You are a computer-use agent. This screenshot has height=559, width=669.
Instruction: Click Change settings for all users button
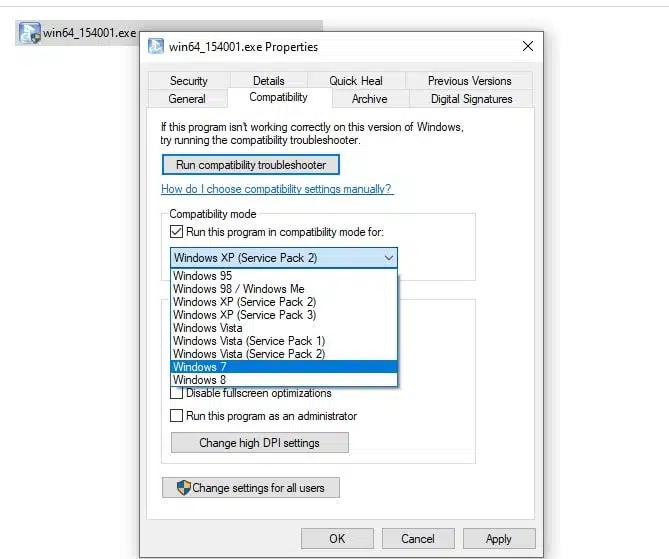[x=251, y=487]
